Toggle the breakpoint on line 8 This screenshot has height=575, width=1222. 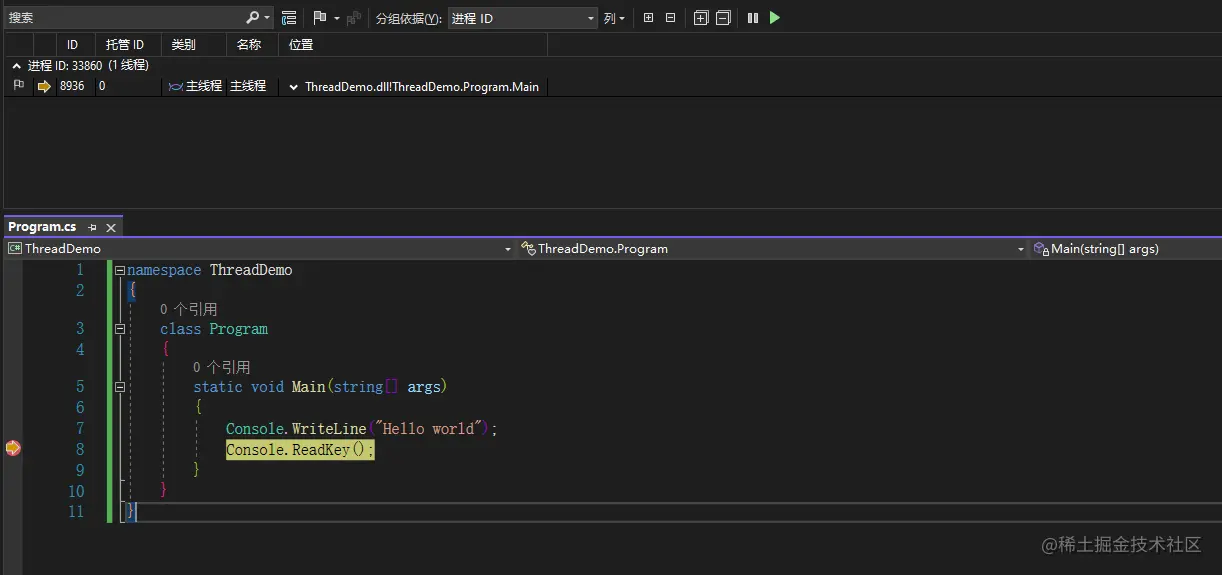pos(12,449)
